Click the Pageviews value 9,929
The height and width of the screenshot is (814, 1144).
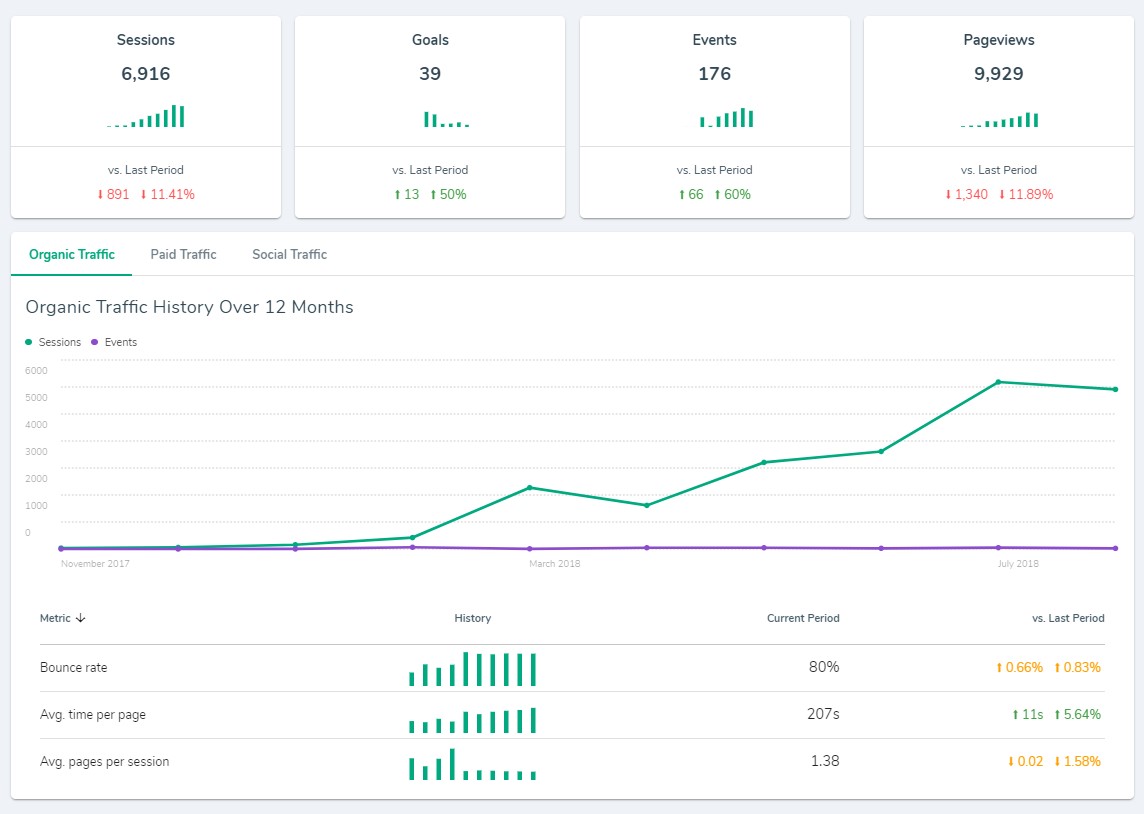point(999,74)
